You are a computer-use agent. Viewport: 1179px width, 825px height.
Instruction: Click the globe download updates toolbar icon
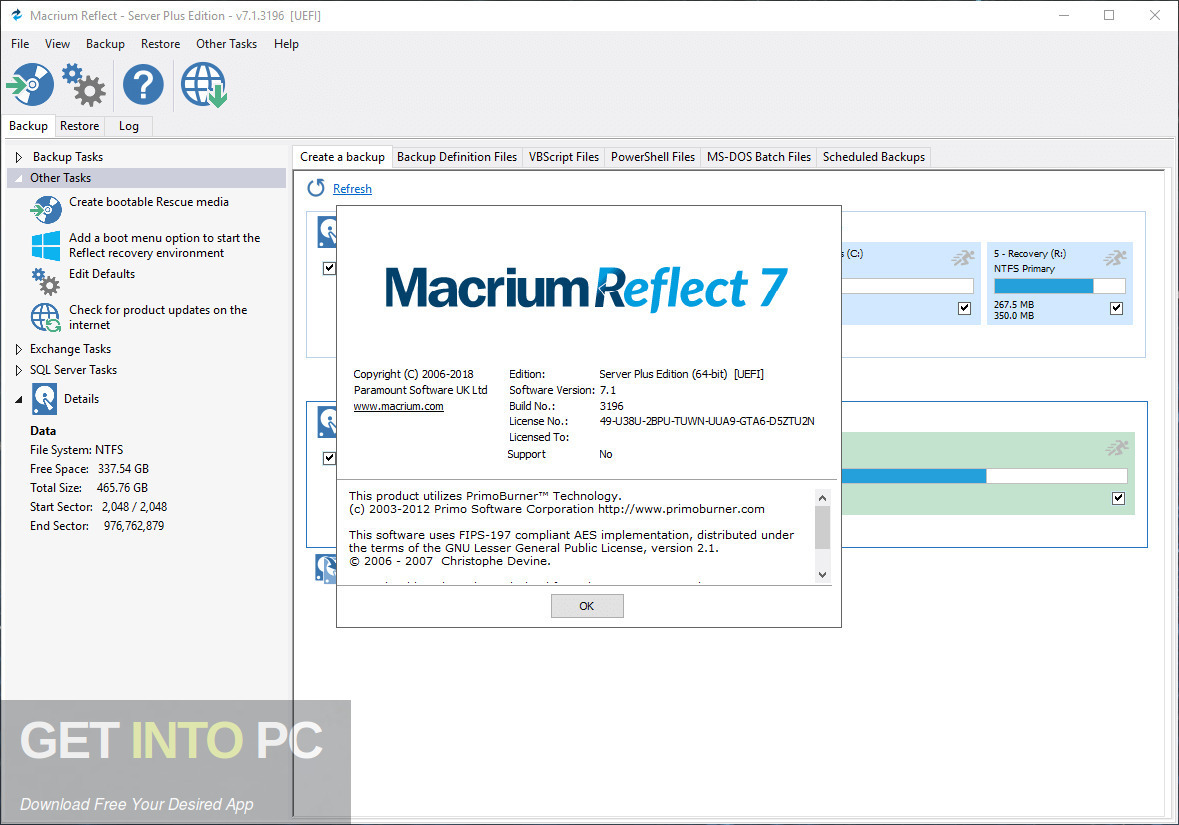(x=204, y=84)
